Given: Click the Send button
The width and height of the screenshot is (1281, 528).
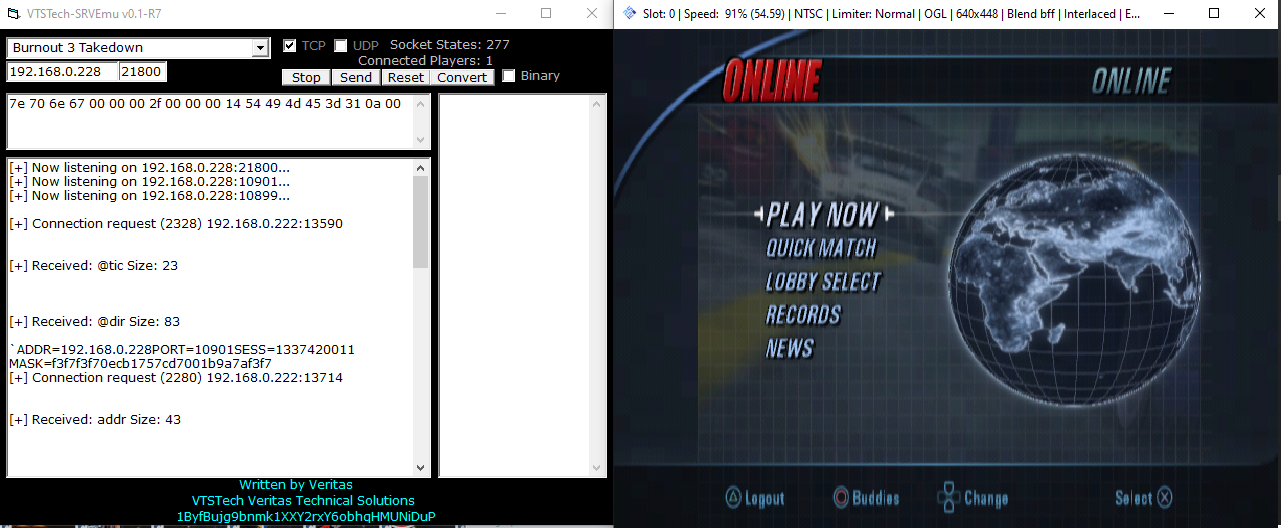Looking at the screenshot, I should coord(356,77).
